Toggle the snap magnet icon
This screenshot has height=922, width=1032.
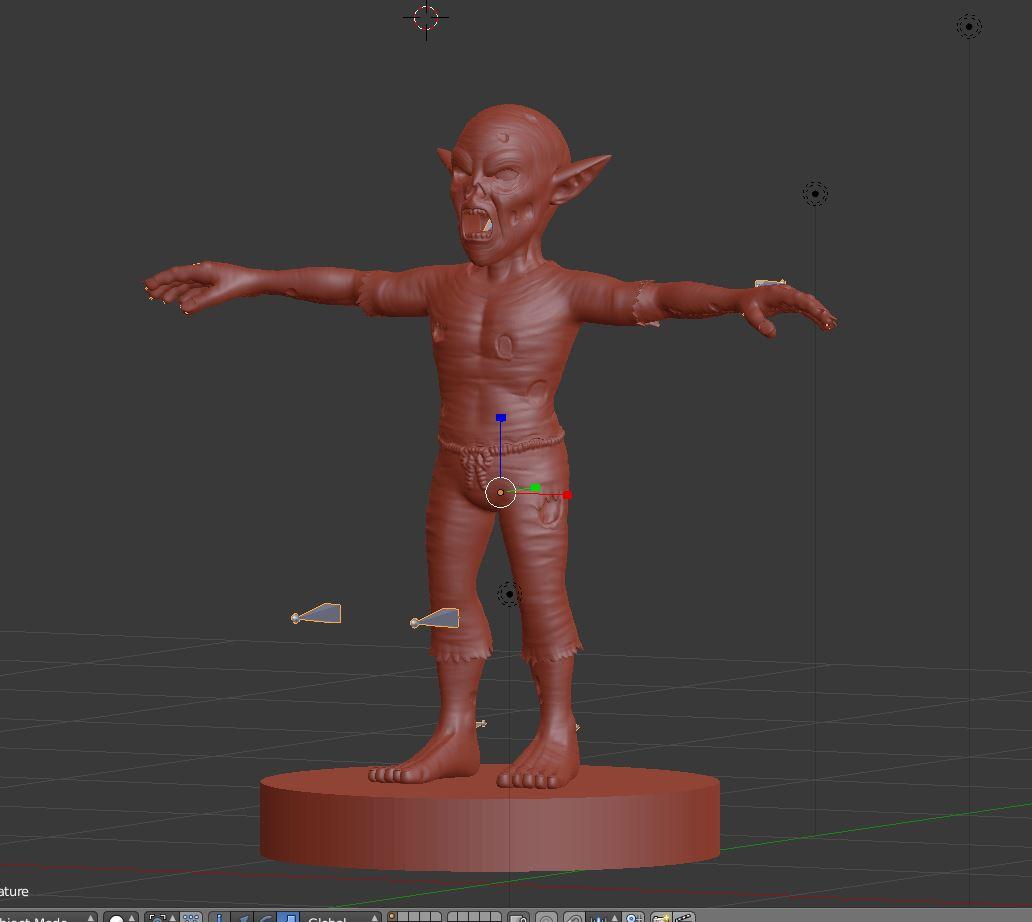pos(574,918)
